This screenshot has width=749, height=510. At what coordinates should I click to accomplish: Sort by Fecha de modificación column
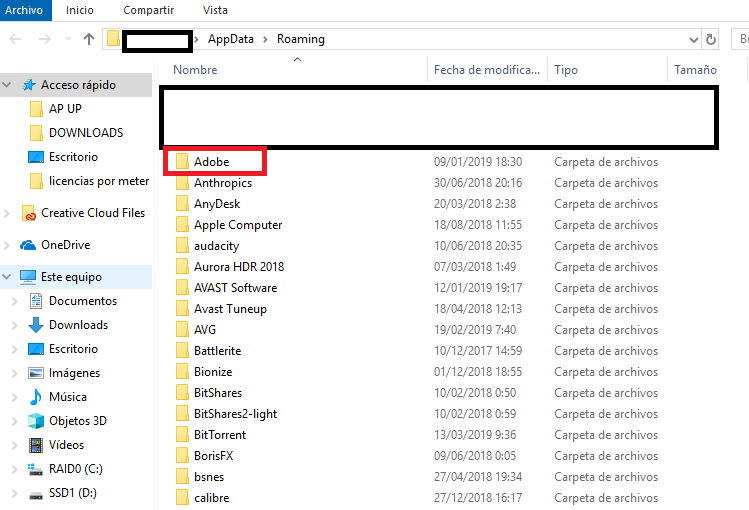coord(487,70)
